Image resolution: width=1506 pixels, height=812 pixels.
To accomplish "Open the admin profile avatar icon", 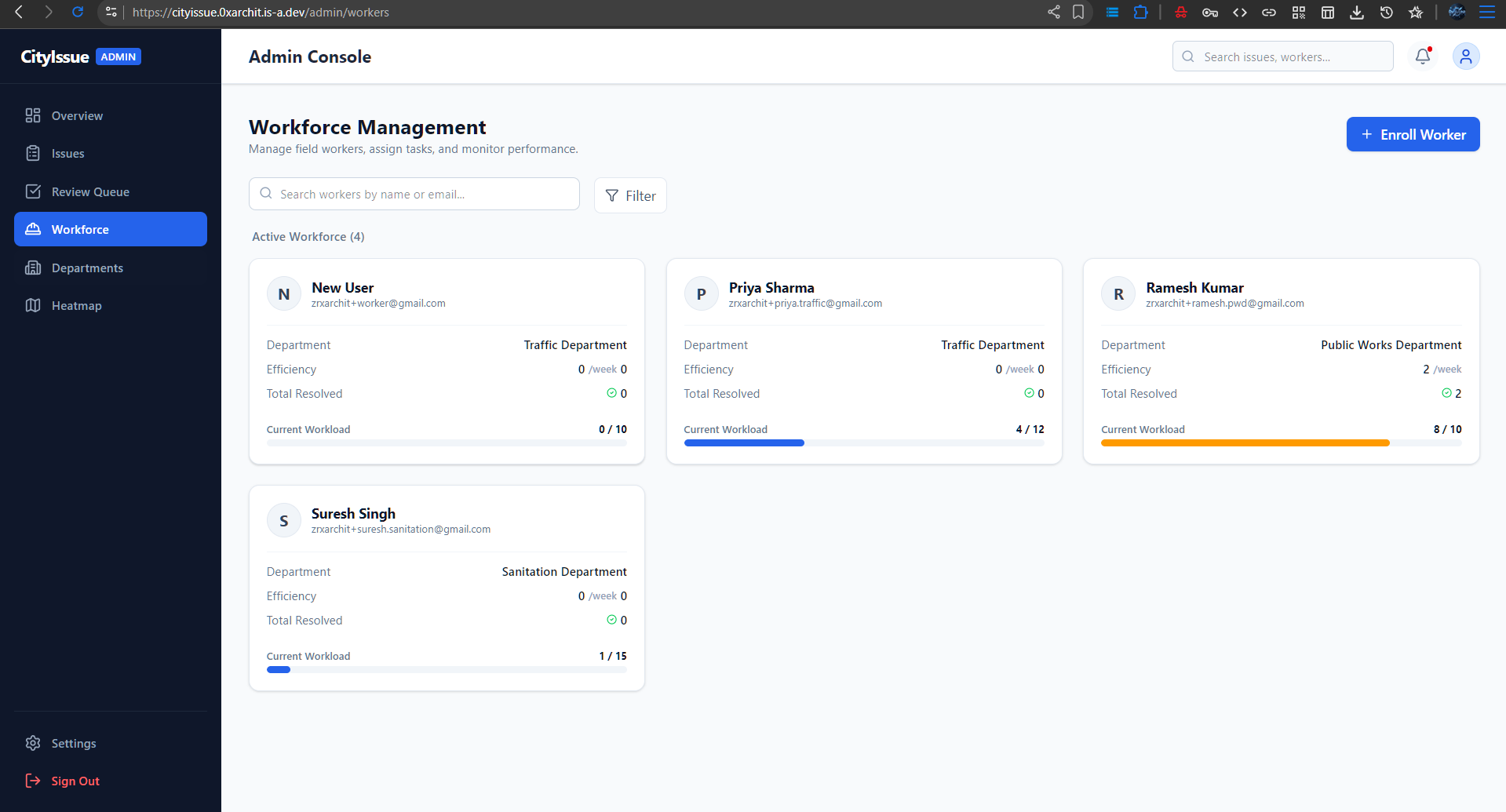I will pos(1466,56).
